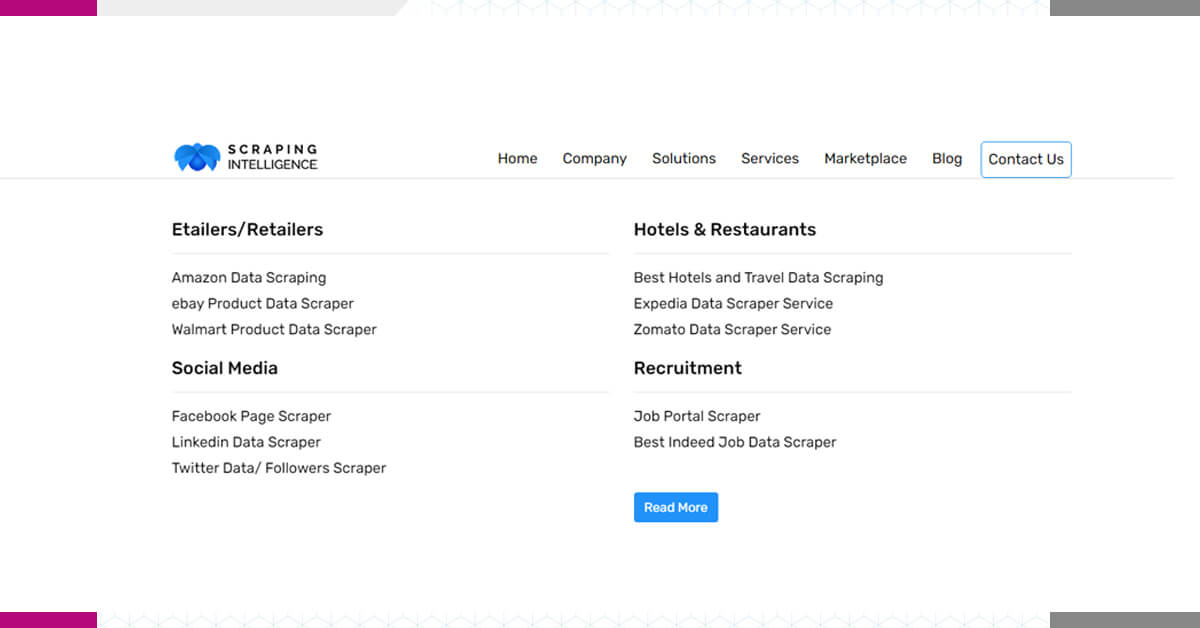Open the Blog page
The image size is (1200, 628).
pos(947,158)
